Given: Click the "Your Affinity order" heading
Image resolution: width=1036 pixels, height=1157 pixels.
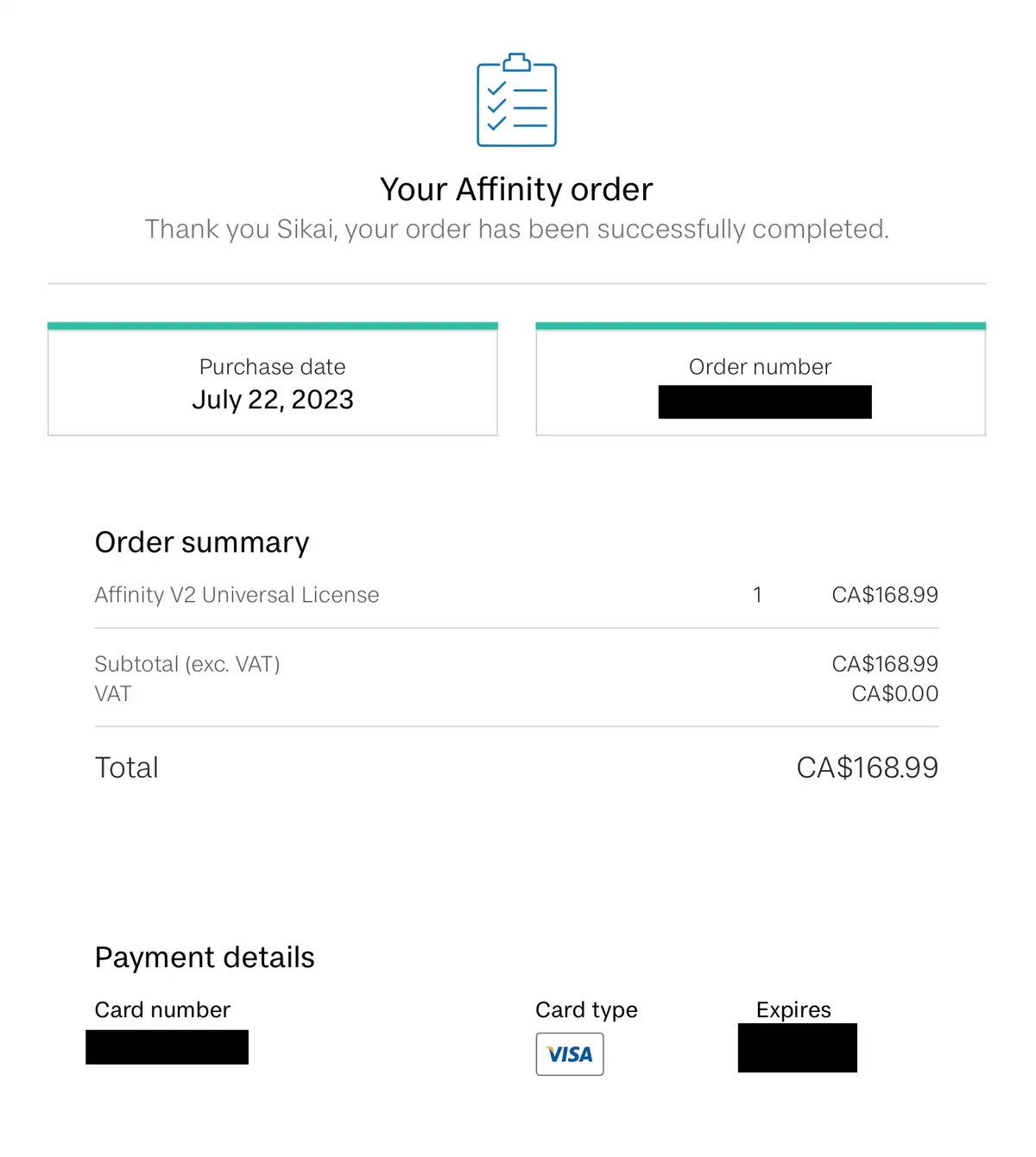Looking at the screenshot, I should pos(516,189).
